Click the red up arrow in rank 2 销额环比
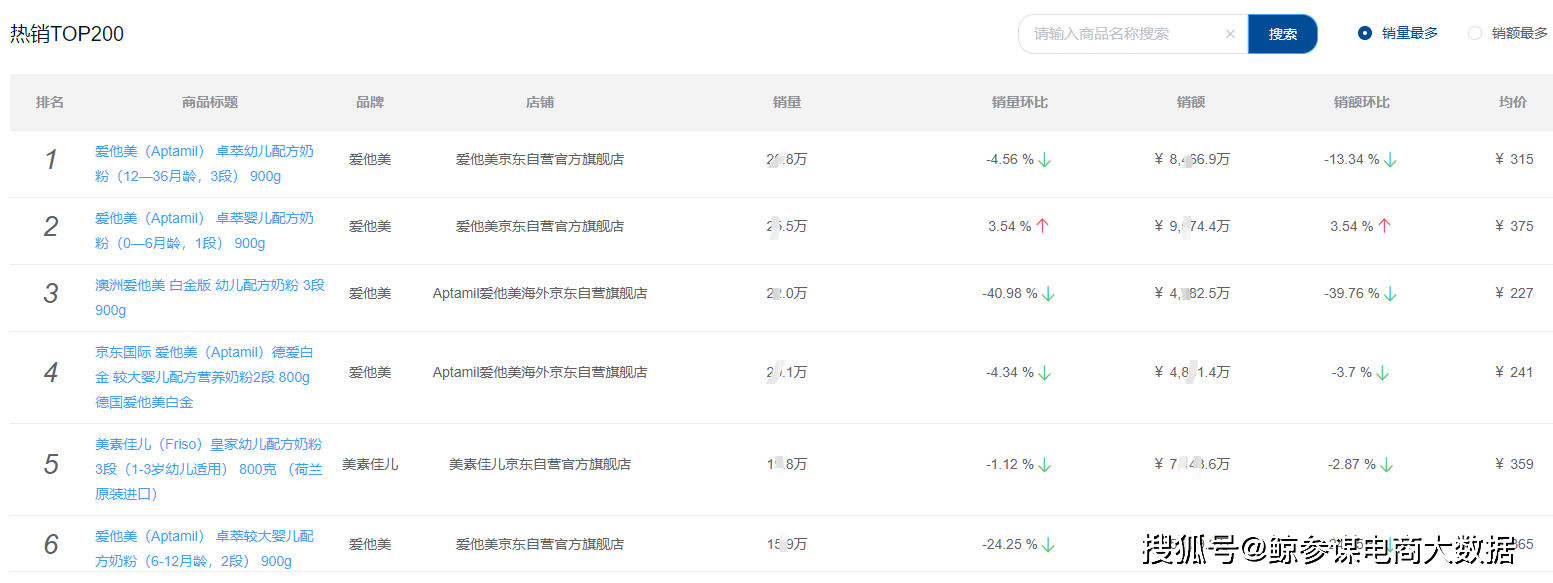 [1384, 227]
